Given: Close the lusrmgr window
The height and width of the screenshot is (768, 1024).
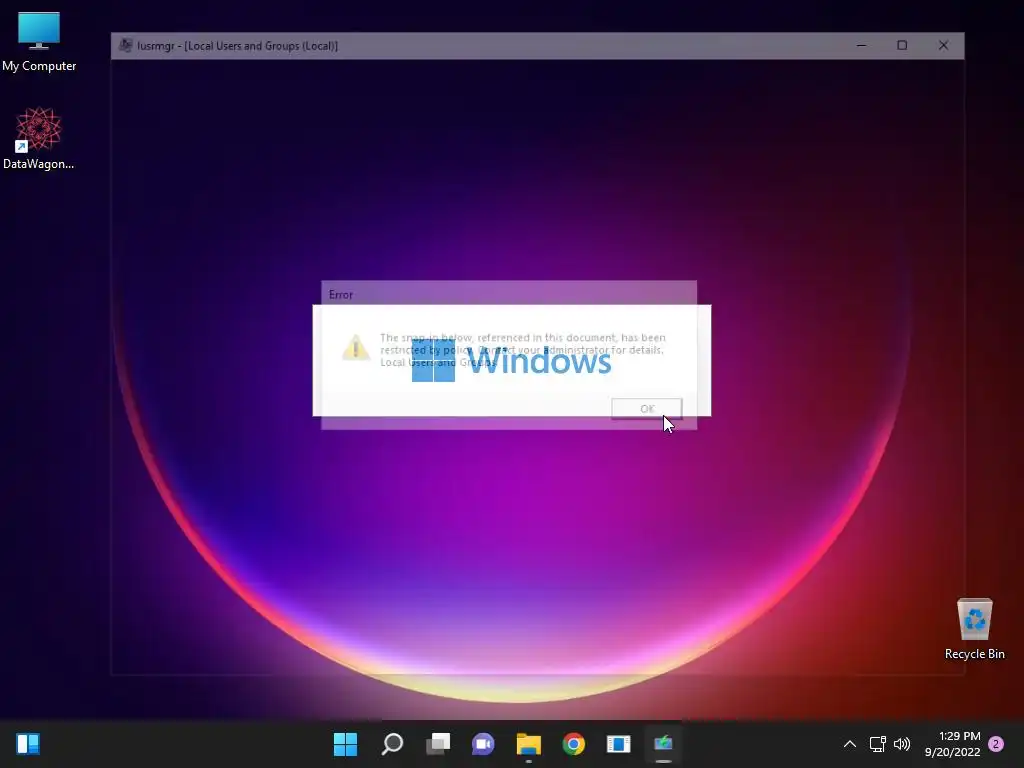Looking at the screenshot, I should pyautogui.click(x=943, y=46).
